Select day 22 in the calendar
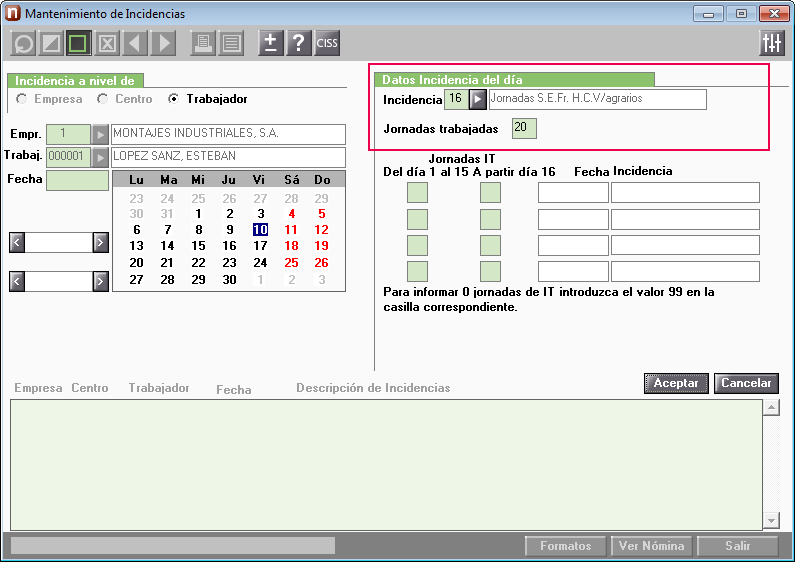 click(x=198, y=263)
